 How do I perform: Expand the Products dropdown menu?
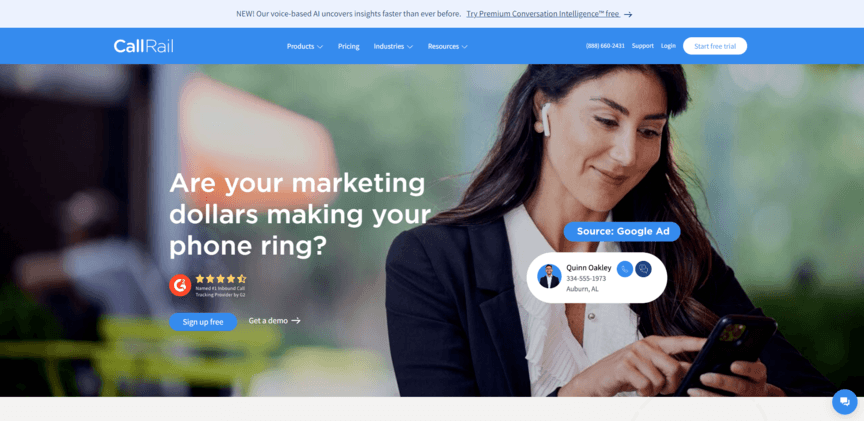click(x=305, y=46)
